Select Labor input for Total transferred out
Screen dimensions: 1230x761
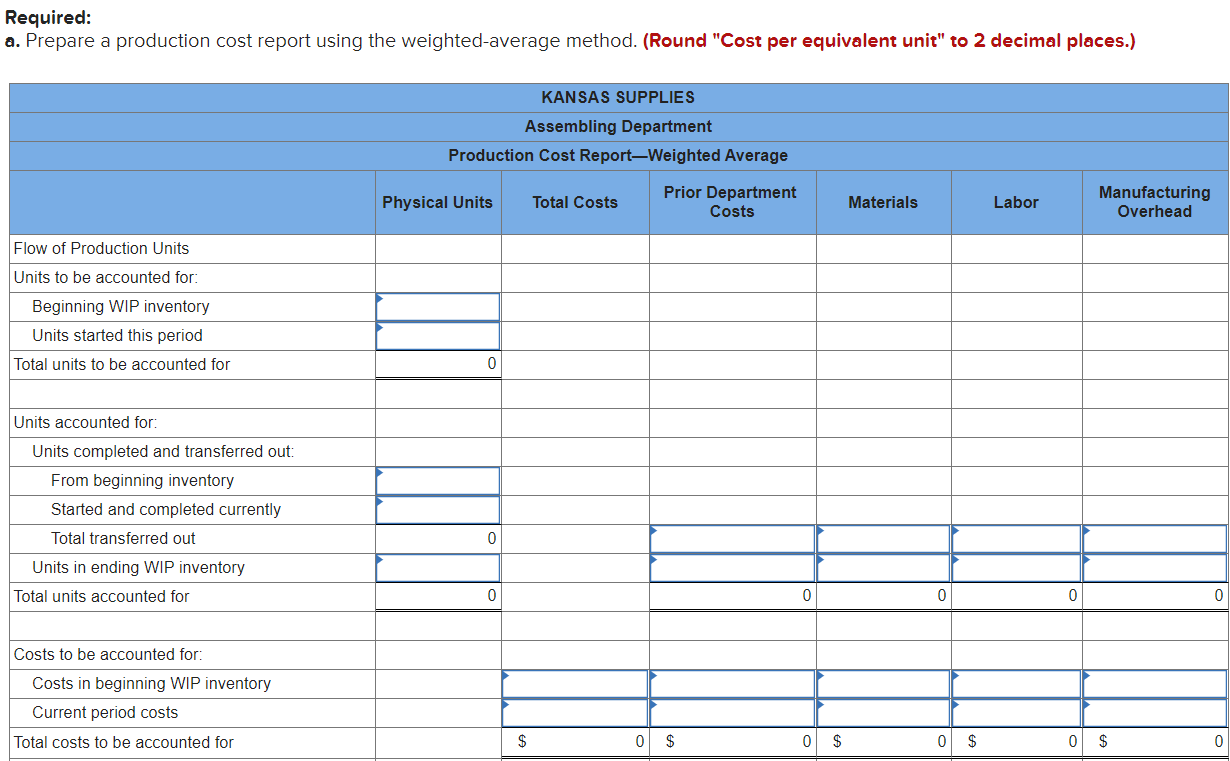(1016, 538)
